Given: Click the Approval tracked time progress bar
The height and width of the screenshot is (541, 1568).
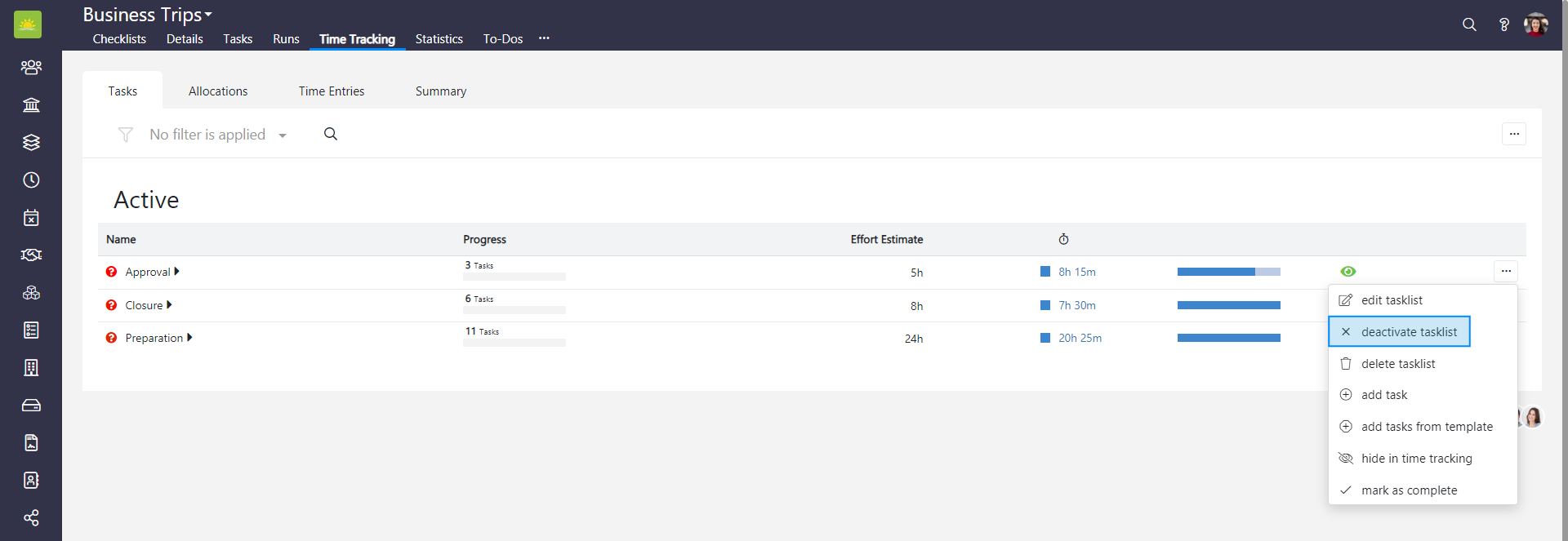Looking at the screenshot, I should pos(1228,272).
